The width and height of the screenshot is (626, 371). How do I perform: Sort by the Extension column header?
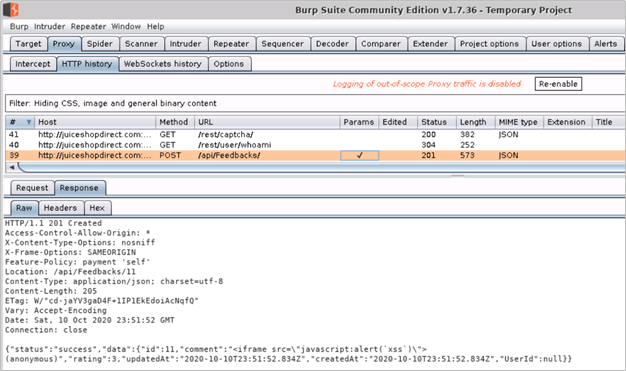tap(567, 122)
